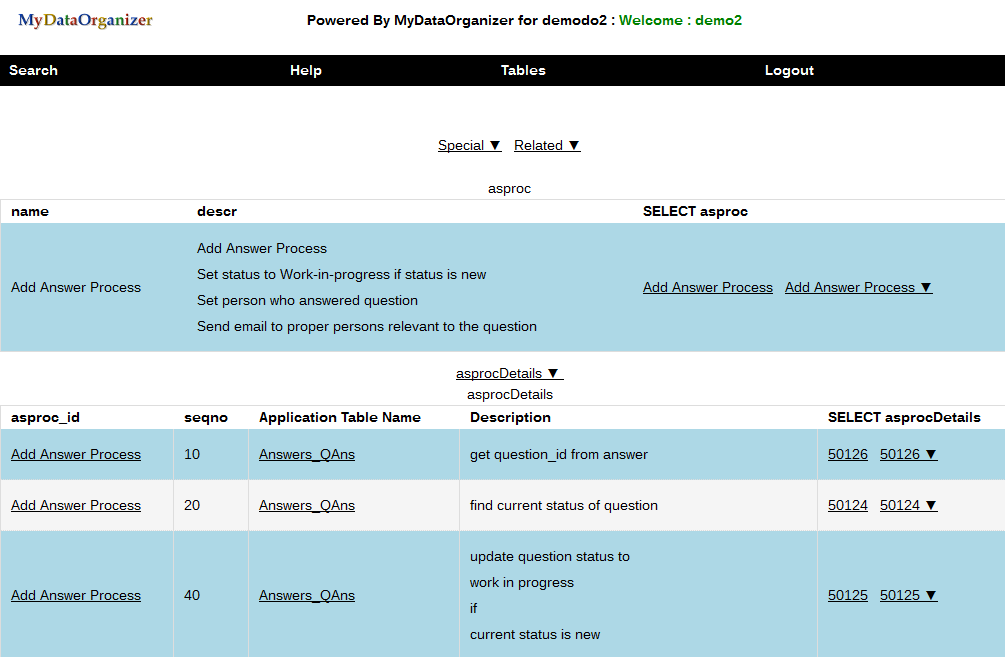Expand the asprocDetails dropdown above the table

(x=509, y=373)
